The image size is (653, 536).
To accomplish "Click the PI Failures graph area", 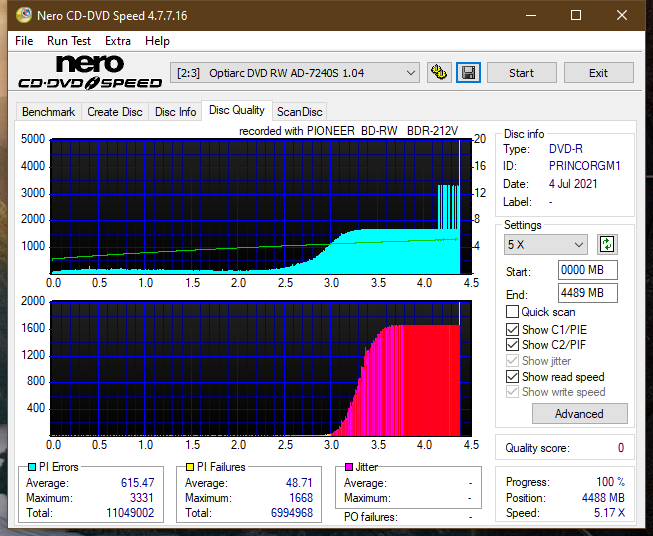I will click(x=261, y=368).
